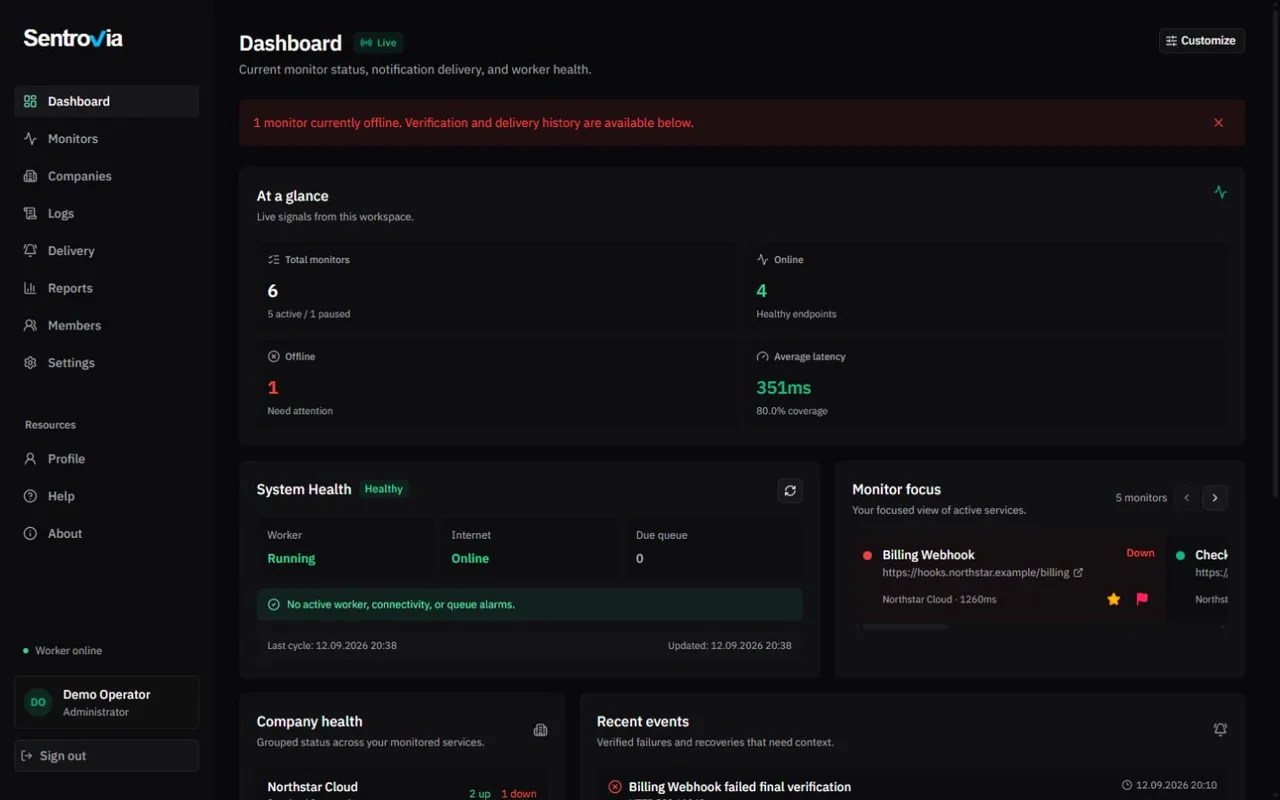This screenshot has height=800, width=1280.
Task: Show previous monitors in Monitor focus
Action: [1187, 498]
